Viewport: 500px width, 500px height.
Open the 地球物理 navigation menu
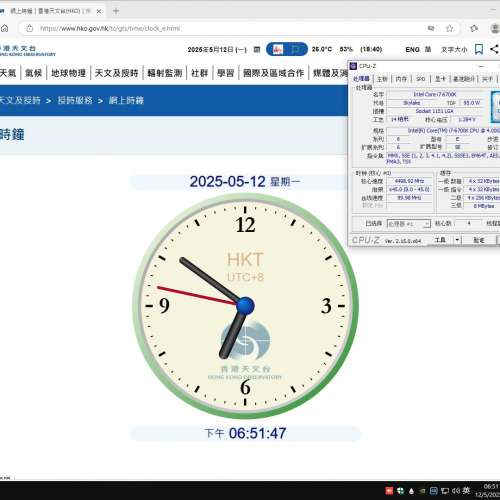tap(68, 73)
